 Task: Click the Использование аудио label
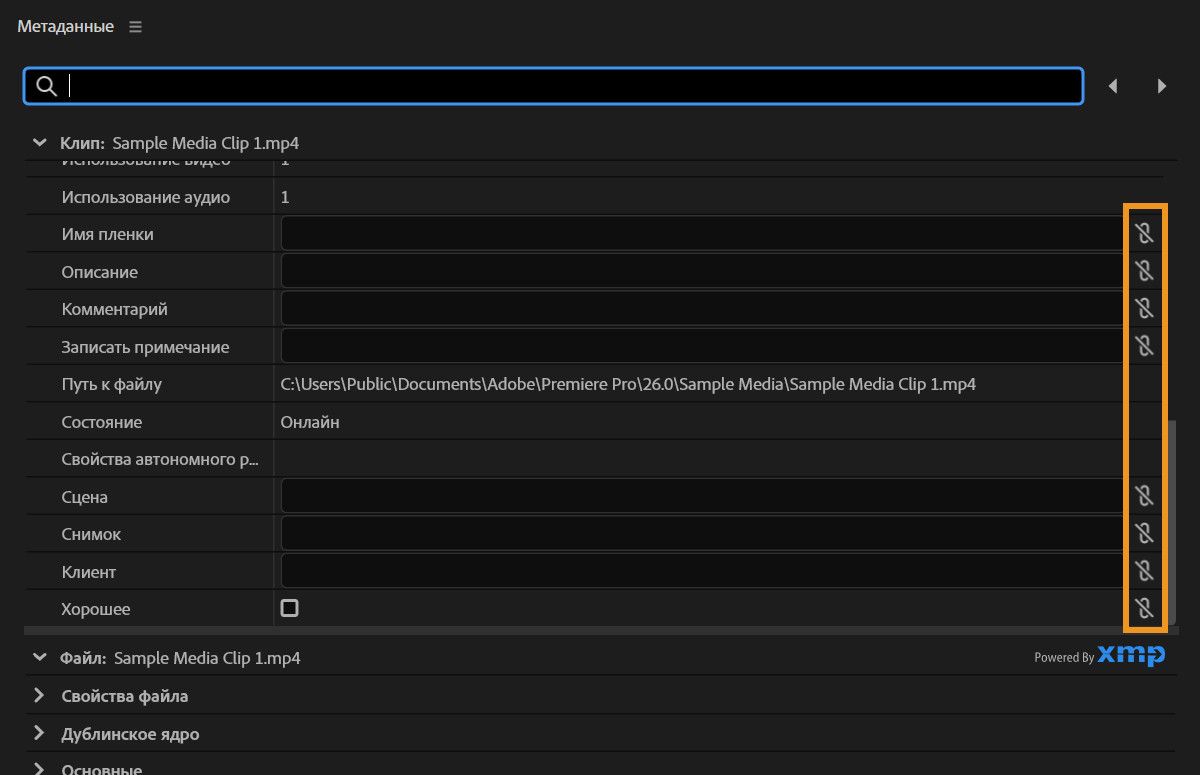pos(146,197)
